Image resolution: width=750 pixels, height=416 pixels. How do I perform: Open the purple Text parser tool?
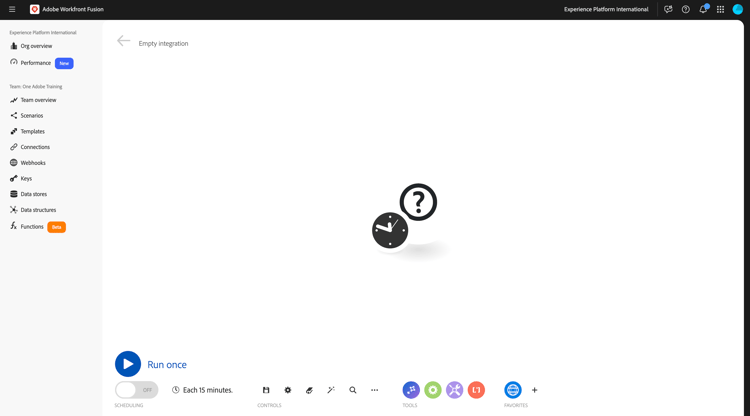[454, 390]
